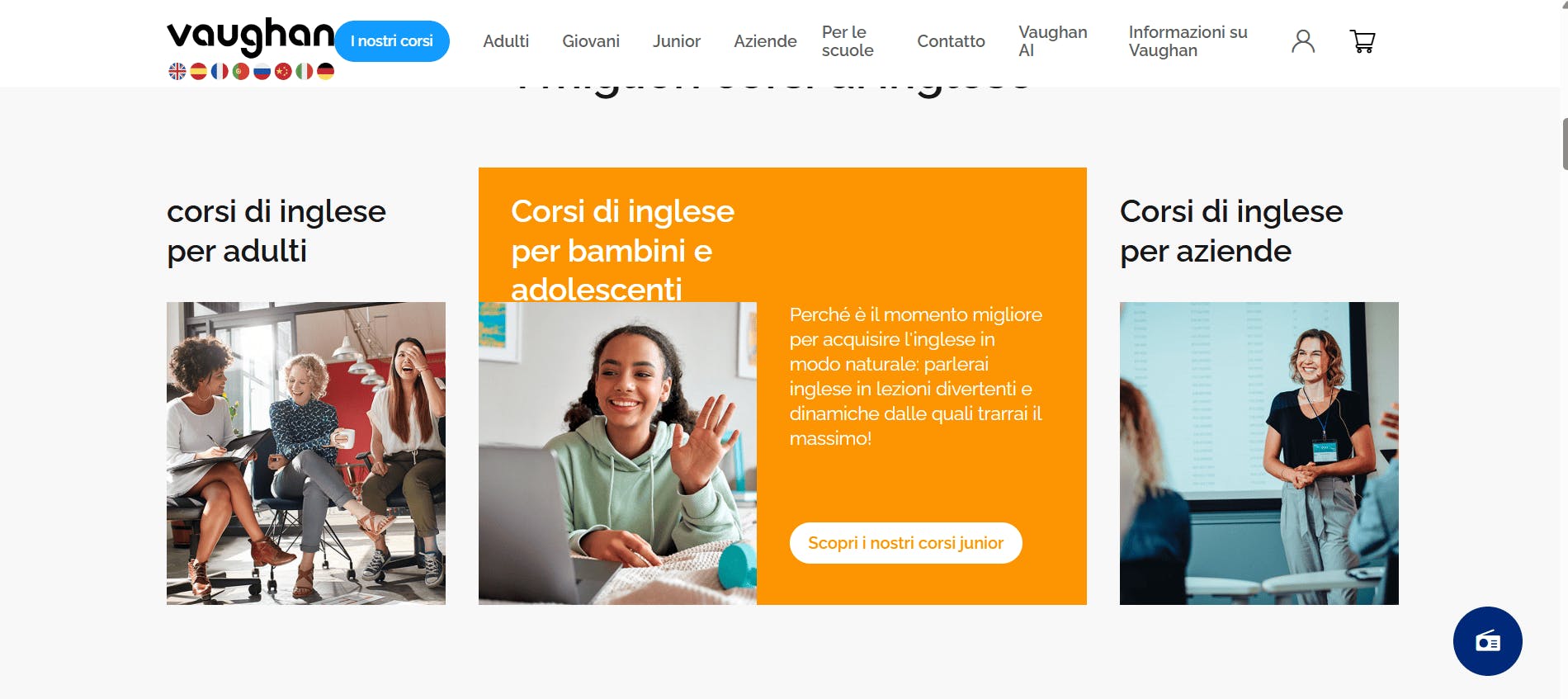The width and height of the screenshot is (1568, 699).
Task: Select the Chinese flag icon
Action: pos(283,72)
